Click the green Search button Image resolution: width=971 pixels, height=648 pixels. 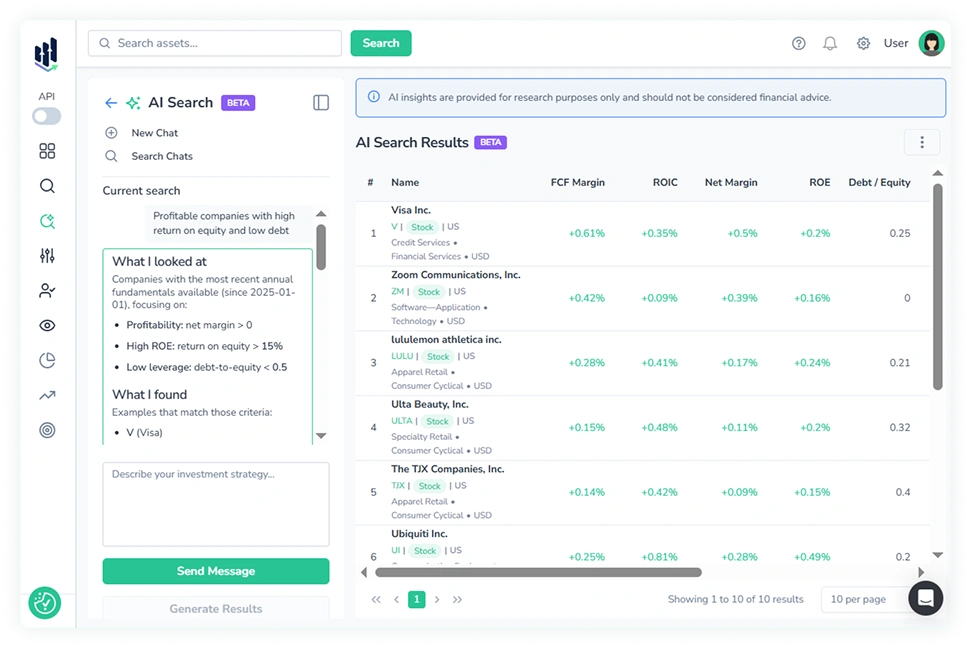[381, 43]
